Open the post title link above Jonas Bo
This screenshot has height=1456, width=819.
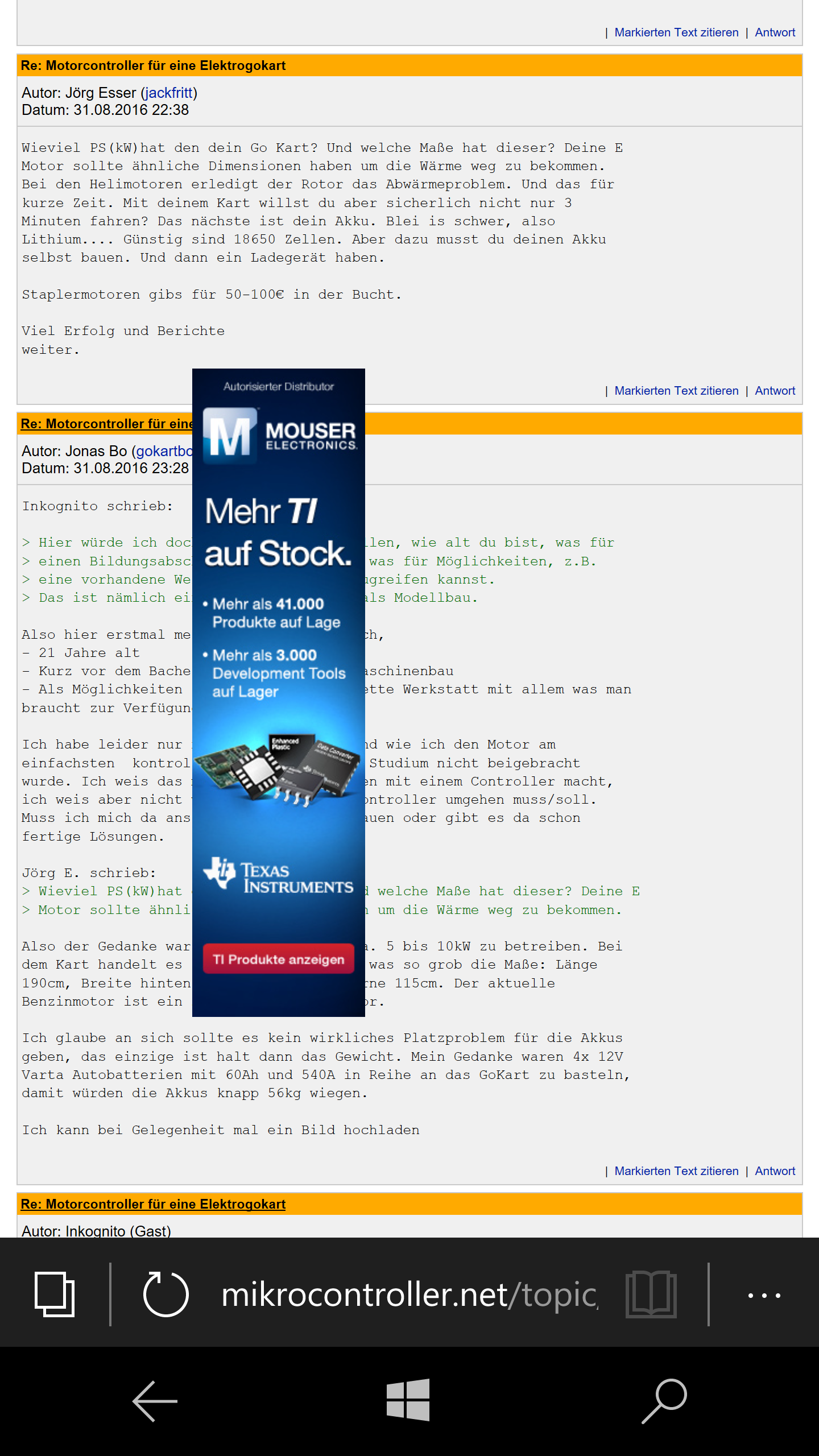click(107, 424)
